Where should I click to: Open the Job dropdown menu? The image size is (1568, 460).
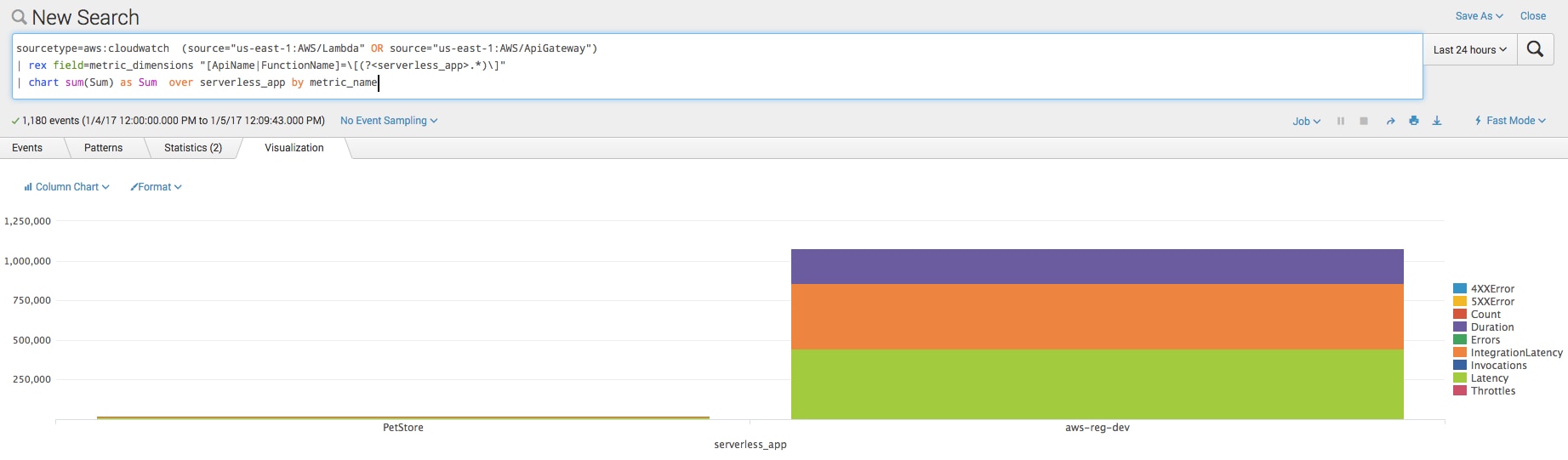pyautogui.click(x=1306, y=122)
